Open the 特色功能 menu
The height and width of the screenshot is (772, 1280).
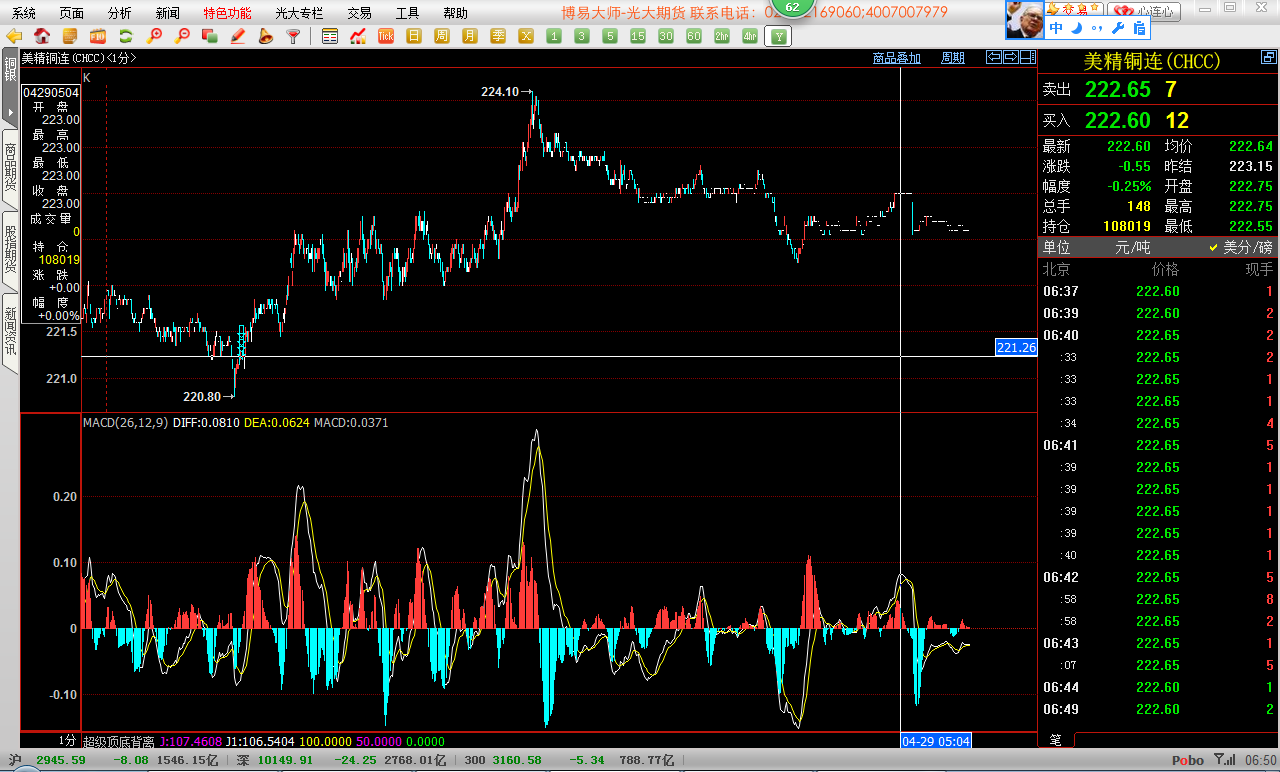[x=227, y=13]
